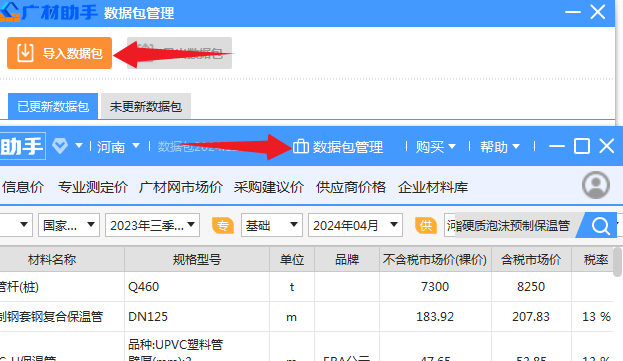
Task: Open 数据包管理 from the top bar
Action: 338,147
